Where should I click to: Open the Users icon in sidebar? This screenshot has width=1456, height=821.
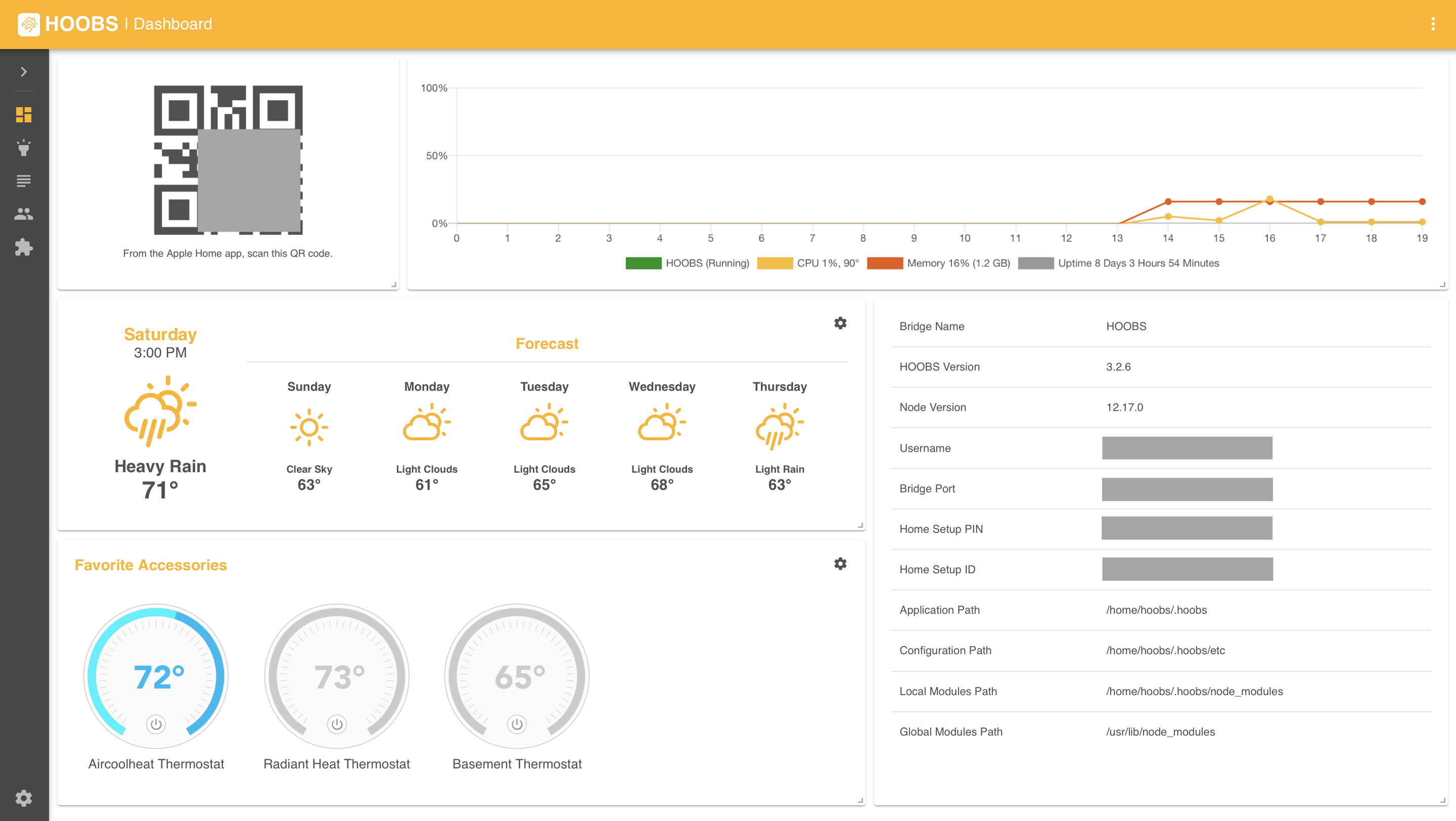pyautogui.click(x=24, y=213)
